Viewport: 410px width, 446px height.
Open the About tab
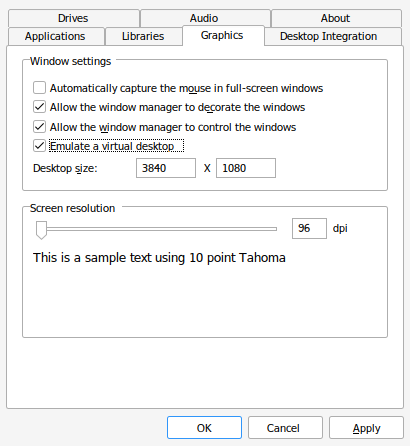coord(336,18)
